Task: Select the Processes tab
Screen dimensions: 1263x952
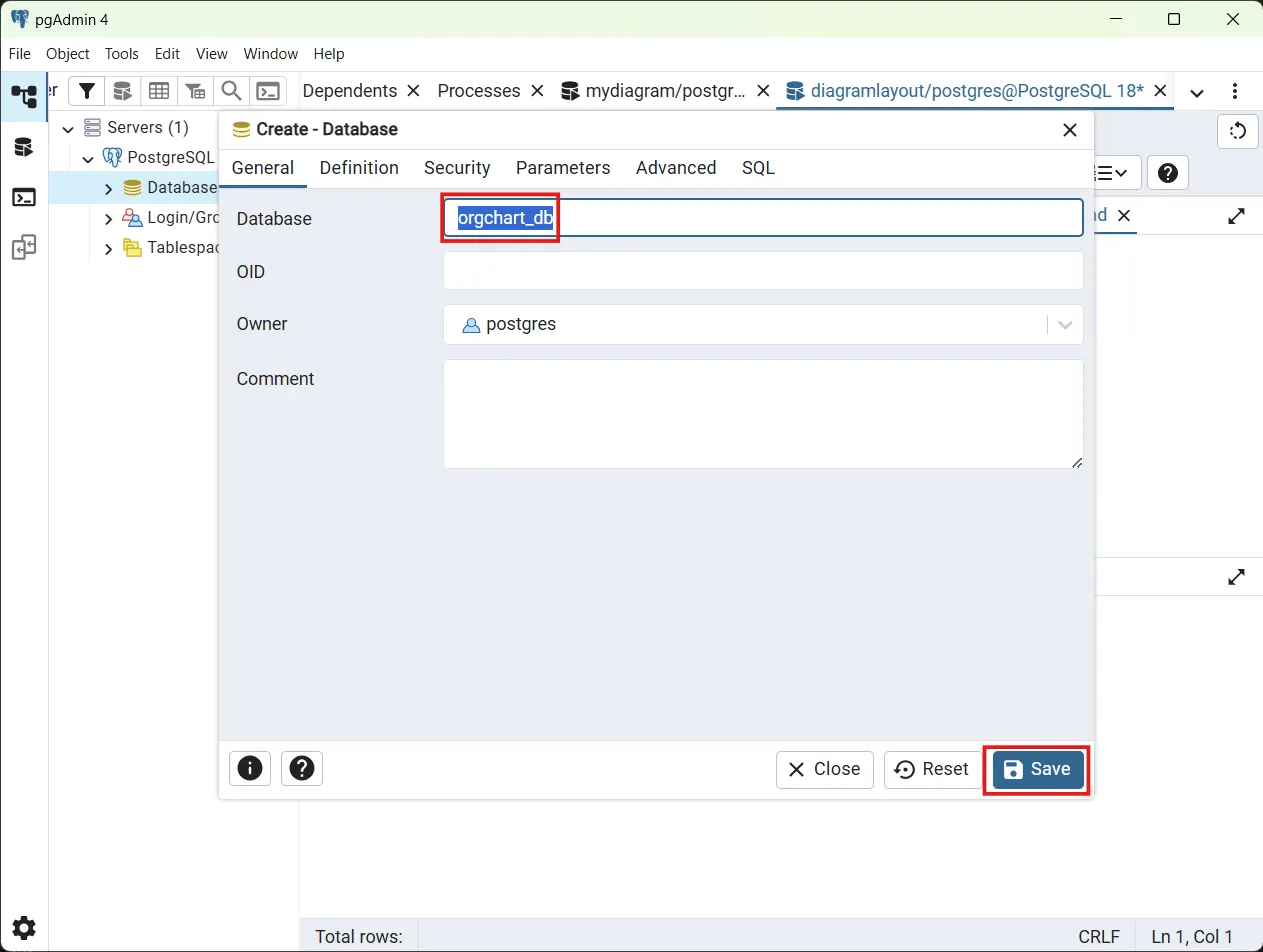Action: (x=479, y=91)
